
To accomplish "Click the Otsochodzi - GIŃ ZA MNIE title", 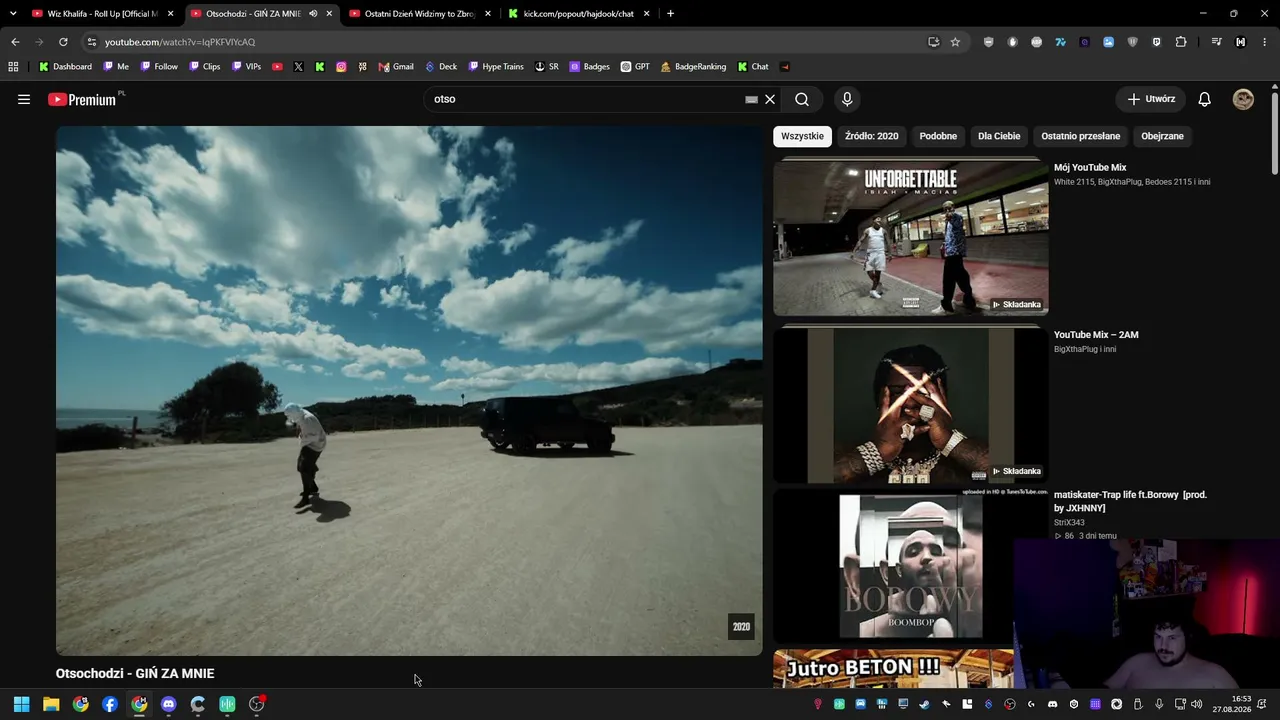I will [135, 674].
